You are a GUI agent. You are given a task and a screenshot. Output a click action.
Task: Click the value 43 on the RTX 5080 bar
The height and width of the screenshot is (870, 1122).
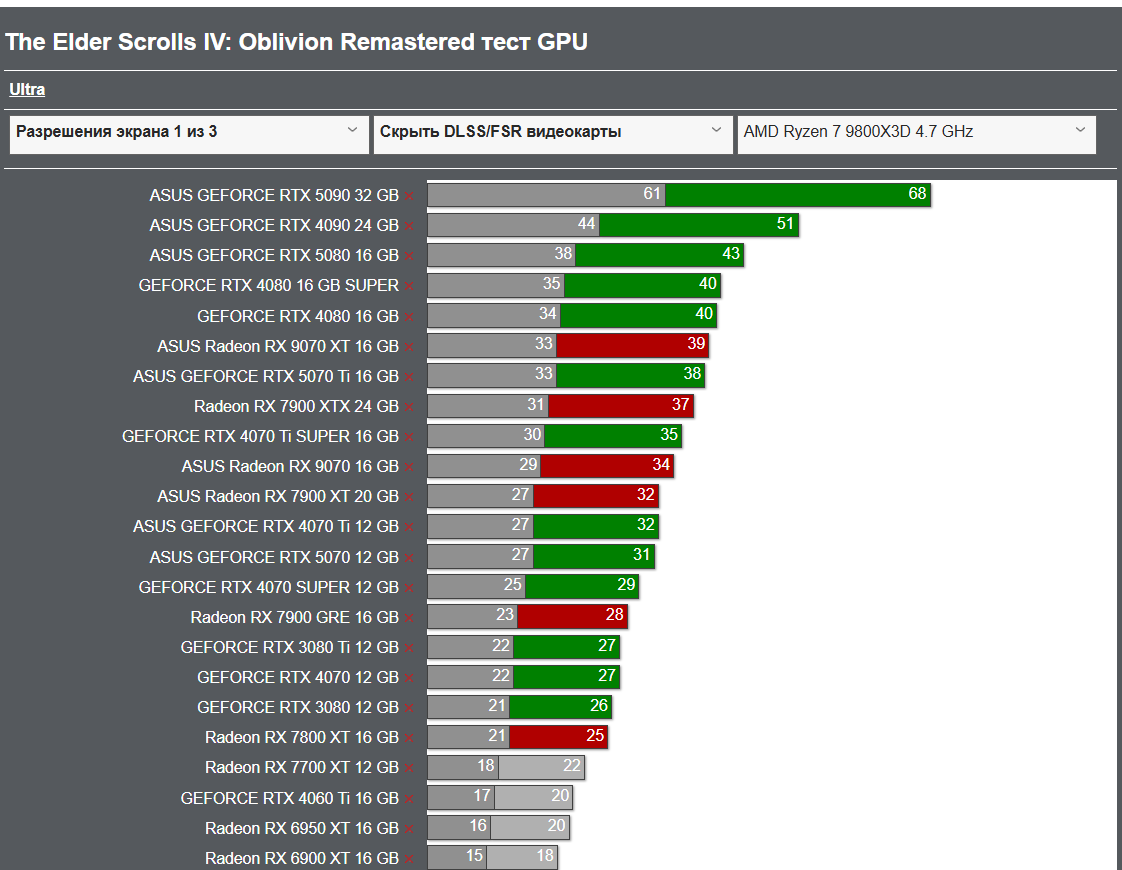(731, 253)
